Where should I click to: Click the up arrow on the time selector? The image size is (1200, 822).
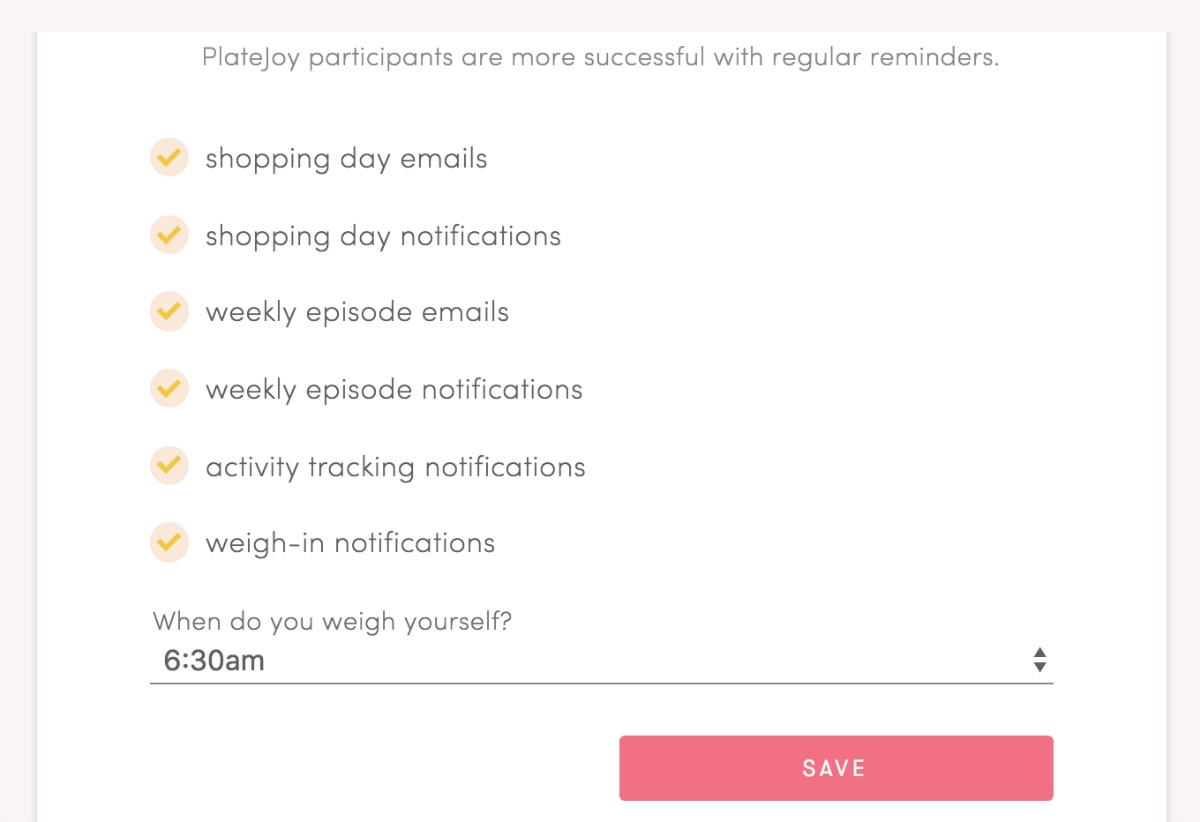[x=1040, y=653]
